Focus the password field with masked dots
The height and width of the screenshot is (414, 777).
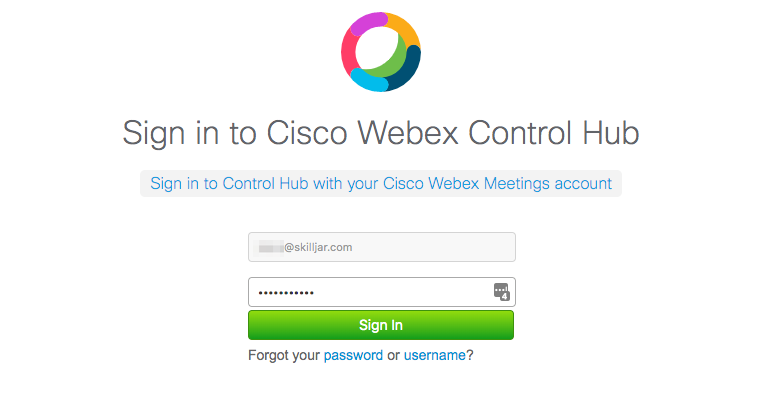tap(382, 292)
